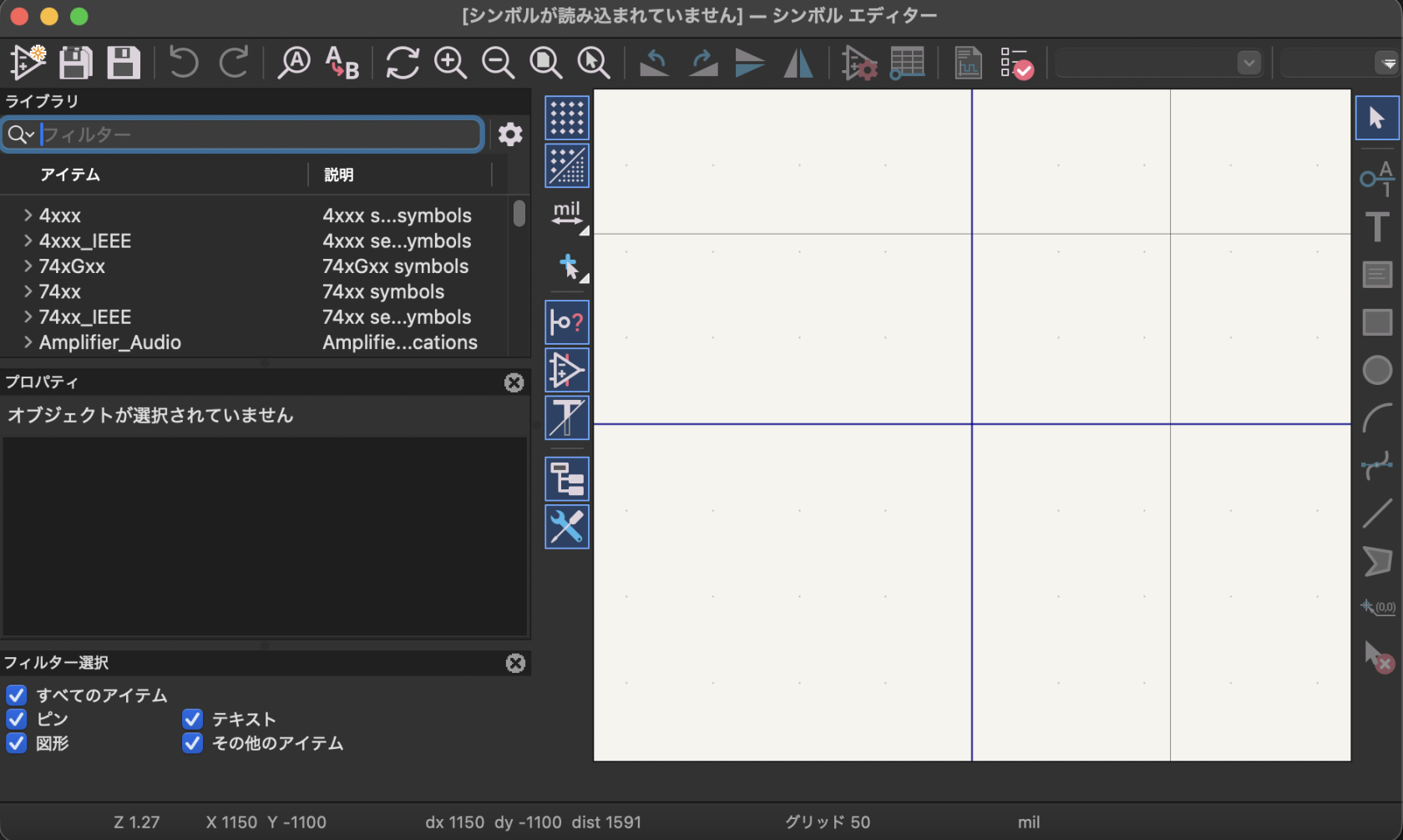The width and height of the screenshot is (1403, 840).
Task: Close the プロパティ panel
Action: 514,382
